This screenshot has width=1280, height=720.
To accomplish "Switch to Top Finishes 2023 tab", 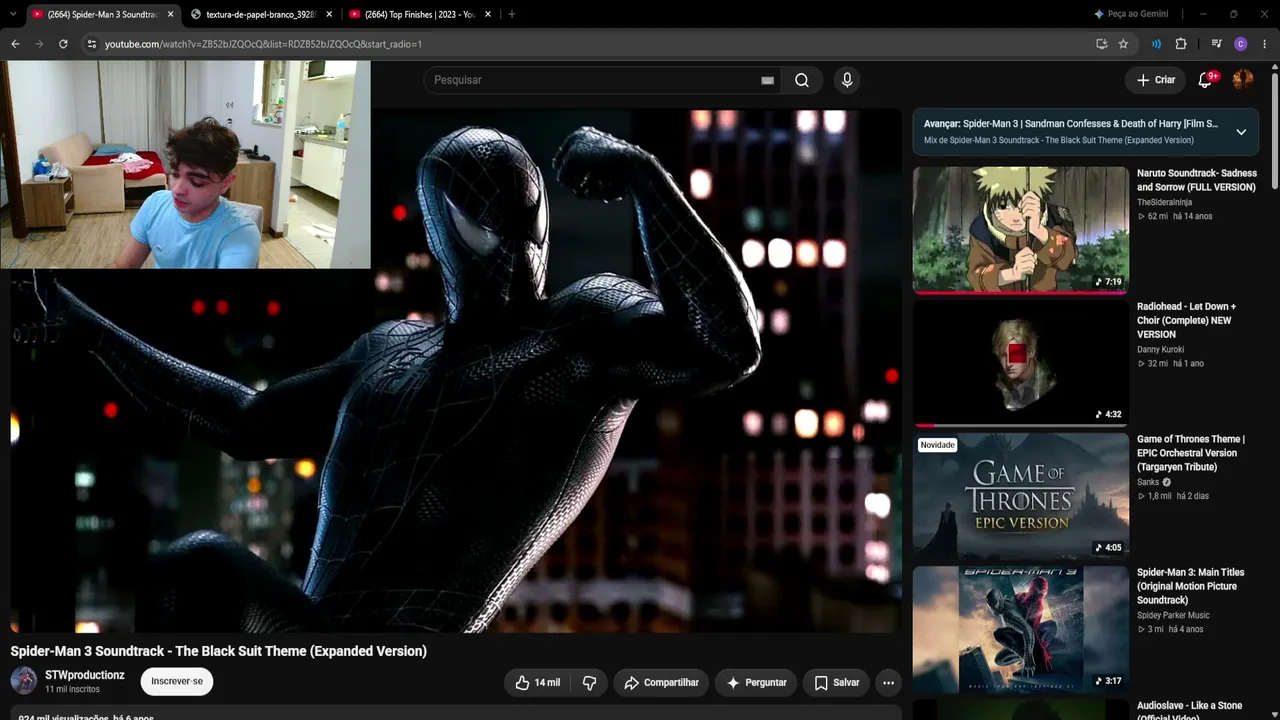I will (420, 14).
